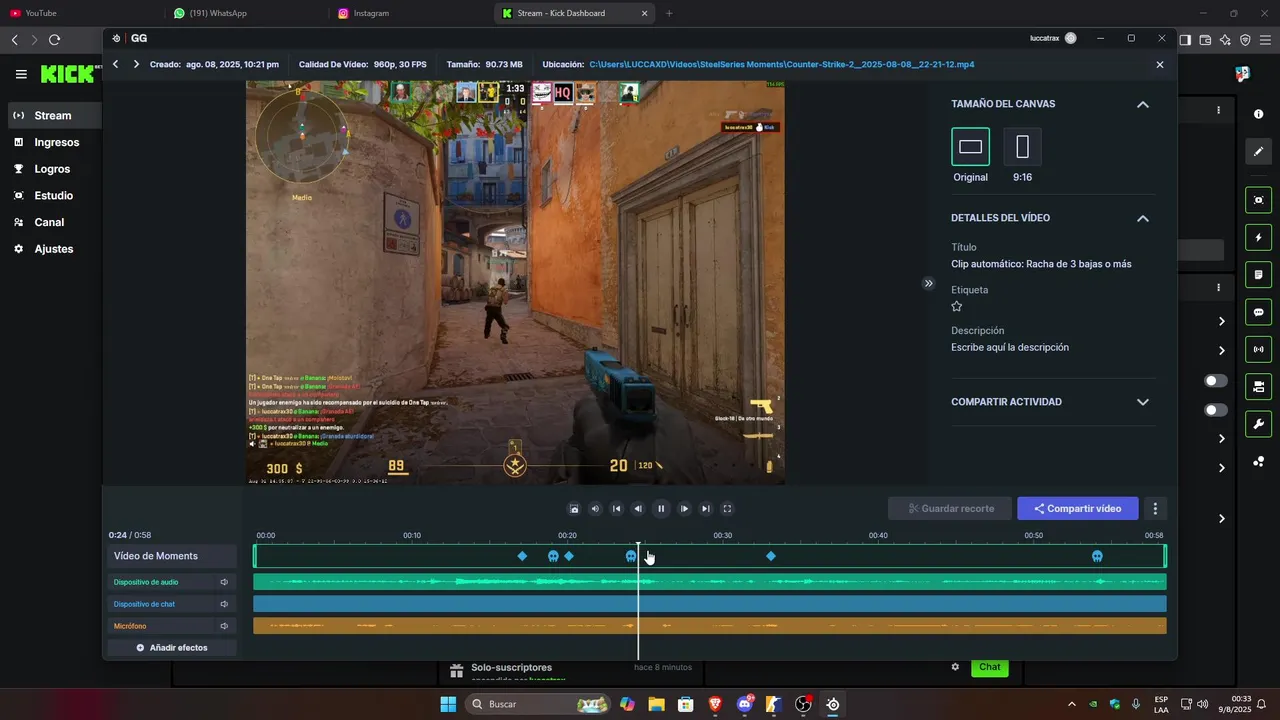1280x720 pixels.
Task: Click the chat bubble icon in Kick right rail
Action: pyautogui.click(x=1258, y=312)
